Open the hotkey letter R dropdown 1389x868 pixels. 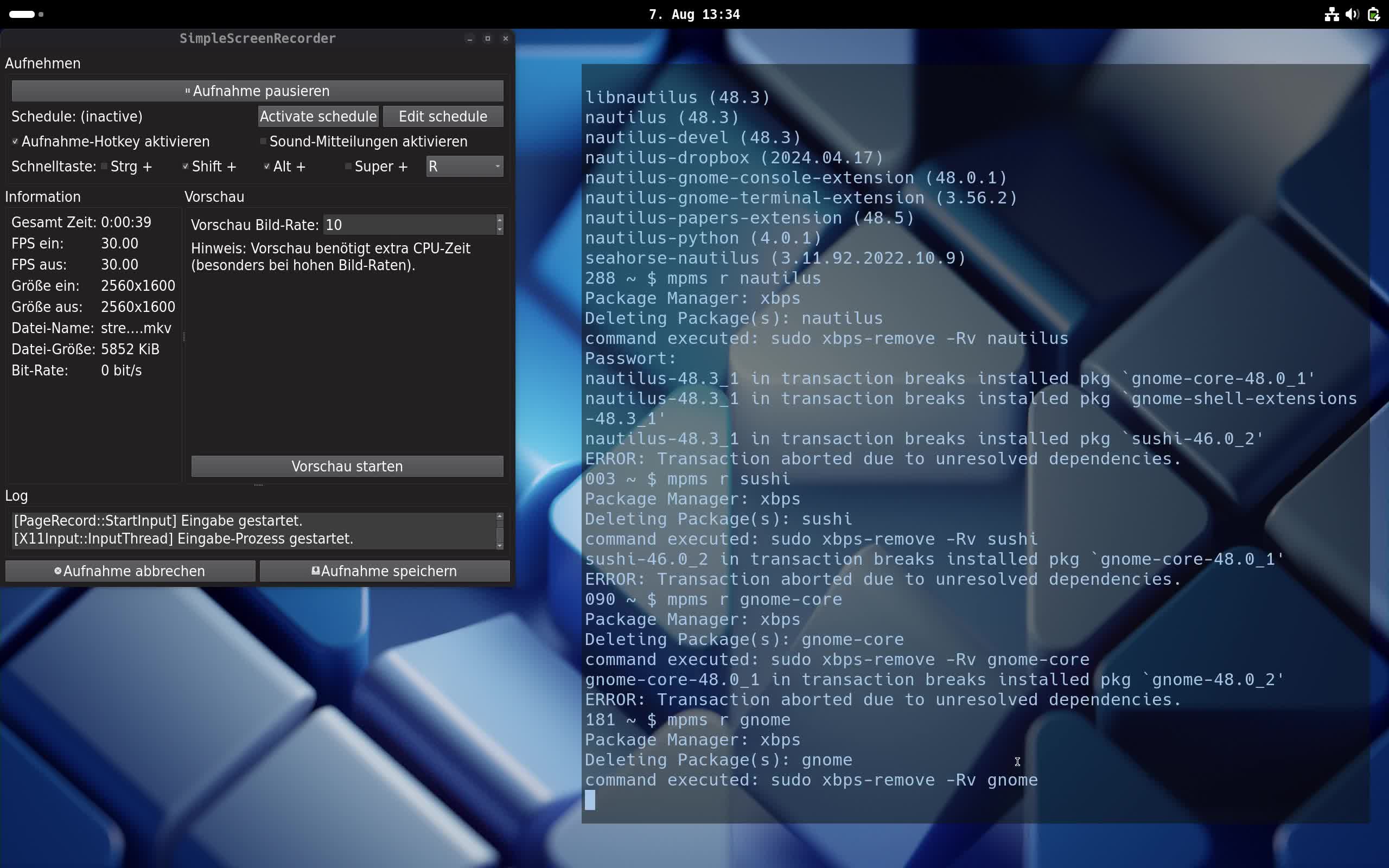click(464, 167)
